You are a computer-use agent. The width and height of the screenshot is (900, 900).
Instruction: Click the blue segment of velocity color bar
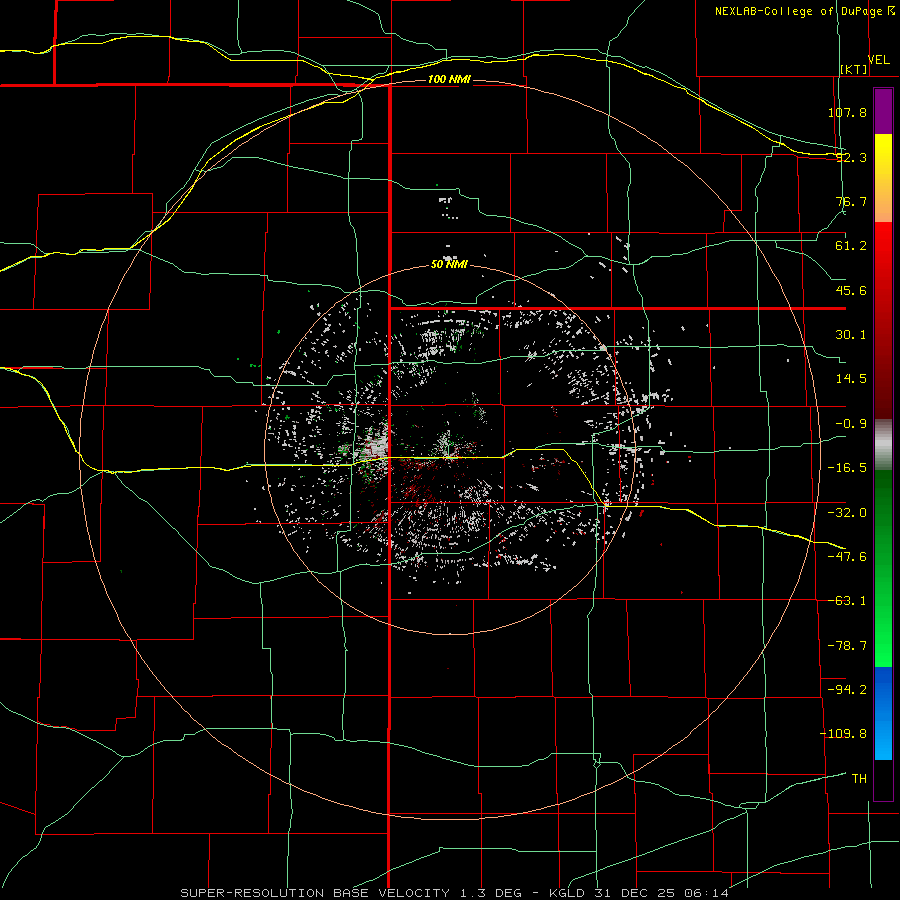[883, 713]
